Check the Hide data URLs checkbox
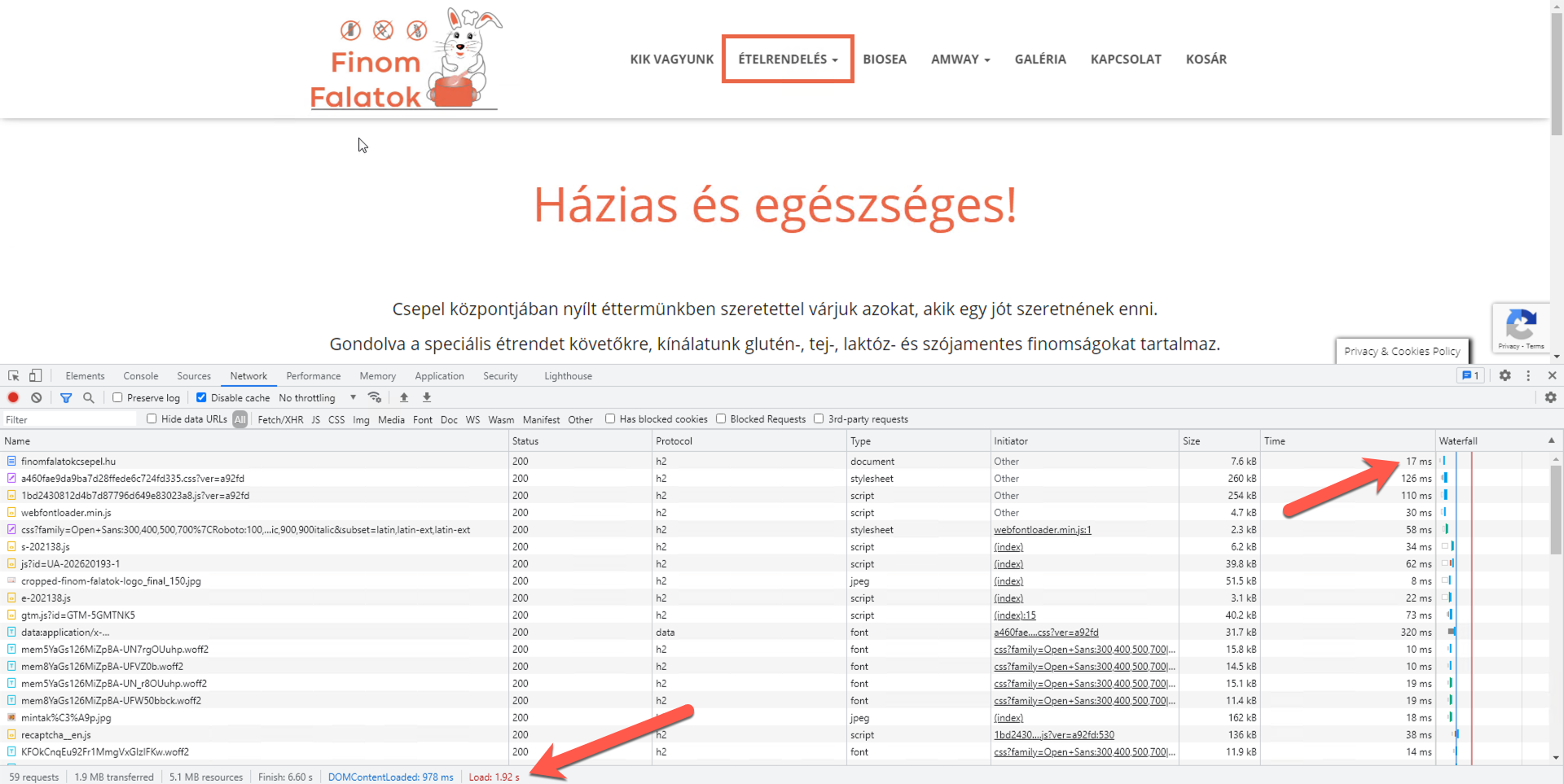 click(152, 418)
